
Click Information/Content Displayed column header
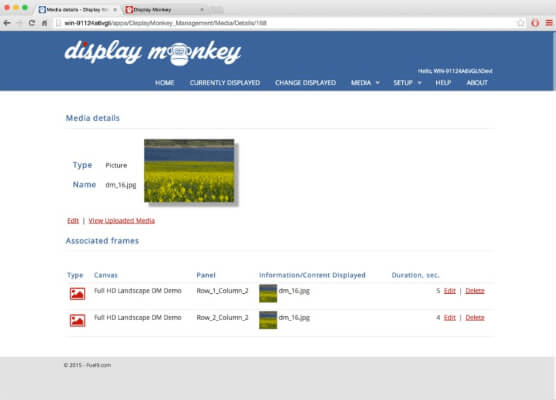(312, 275)
